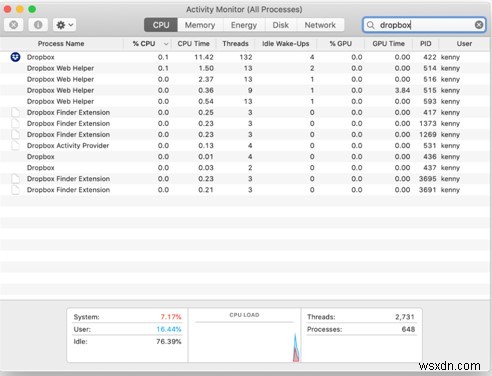Sort by CPU Time column header
This screenshot has width=492, height=376.
point(194,44)
